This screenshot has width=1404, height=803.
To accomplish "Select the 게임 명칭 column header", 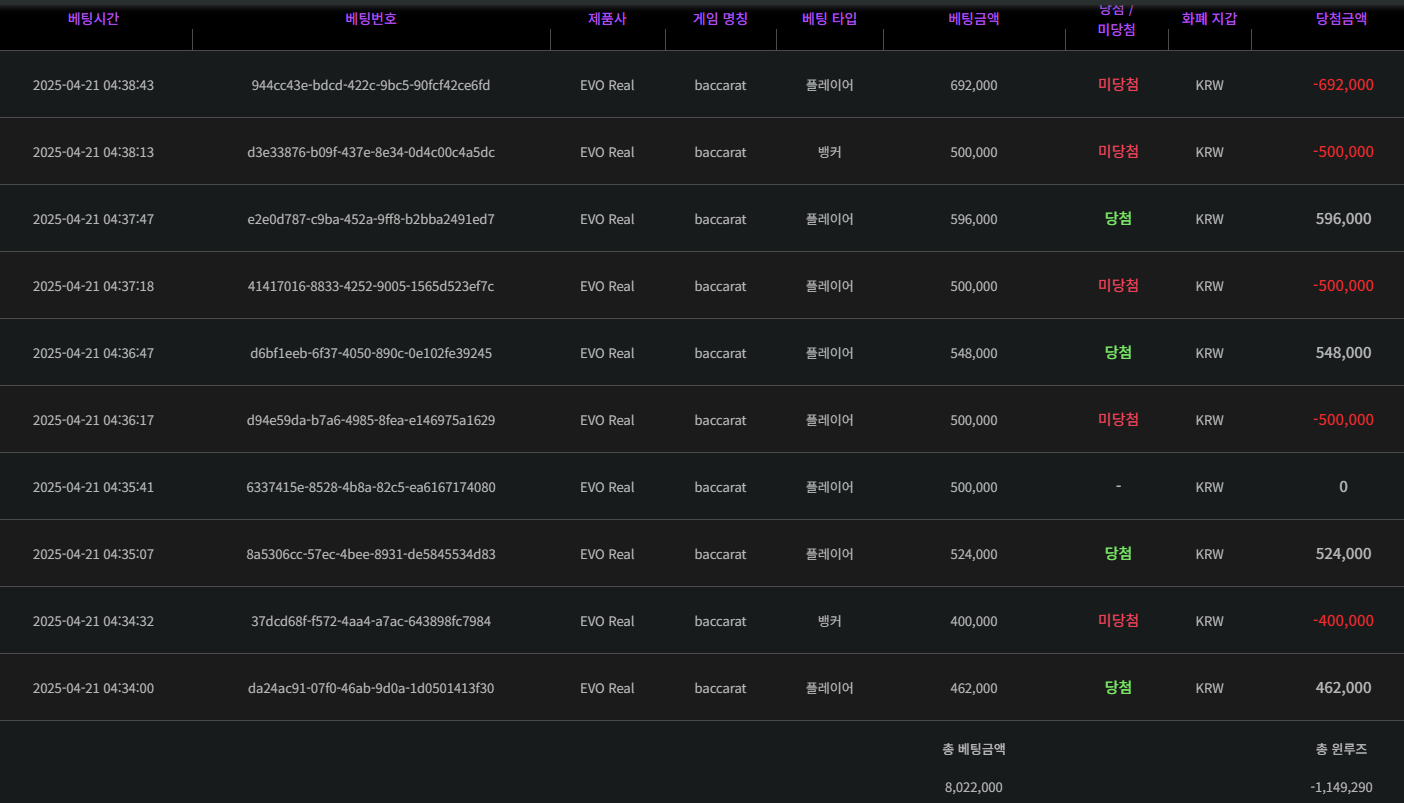I will pyautogui.click(x=720, y=19).
